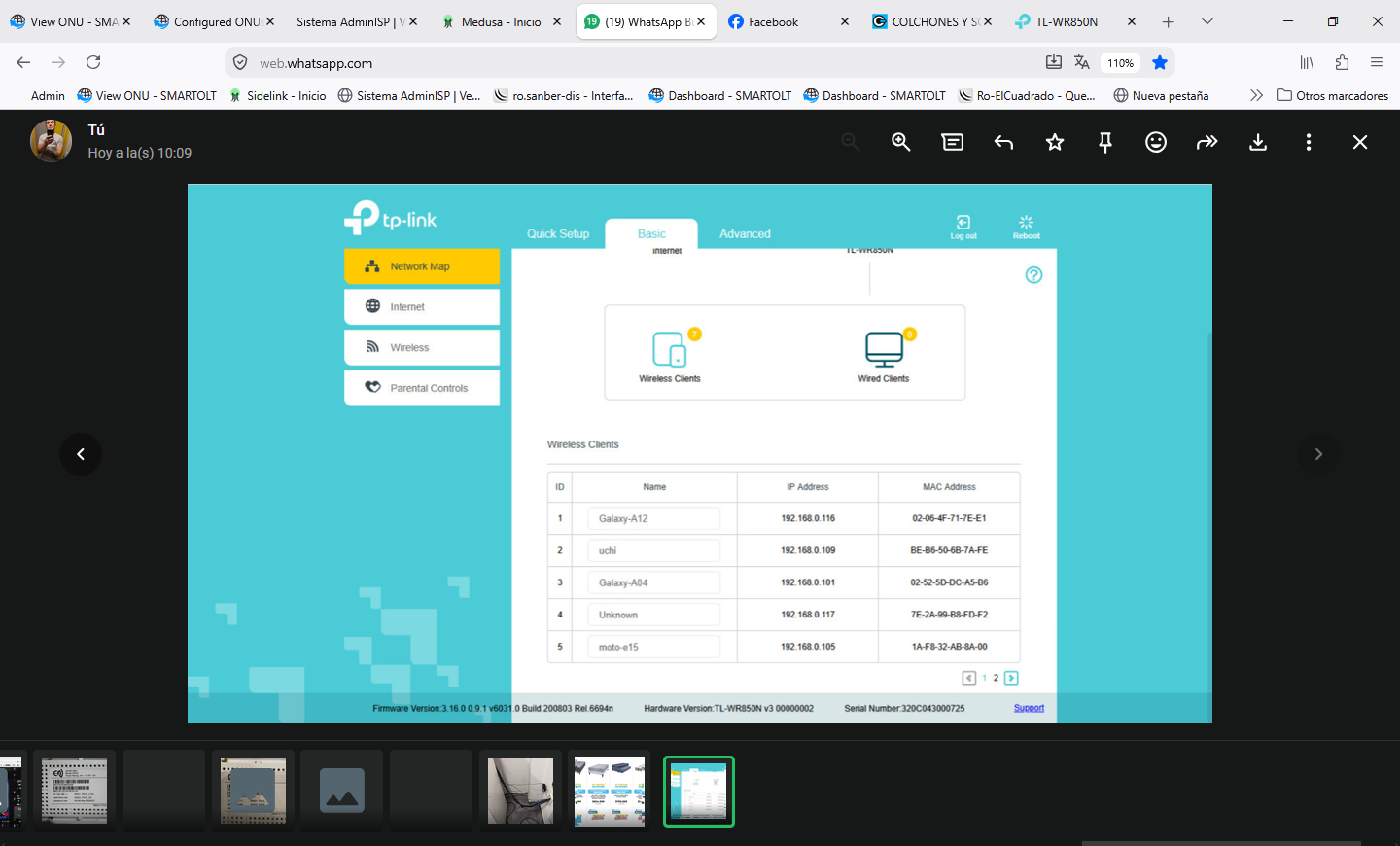Screen dimensions: 1400x846
Task: Open the reply arrow icon
Action: tap(1004, 142)
